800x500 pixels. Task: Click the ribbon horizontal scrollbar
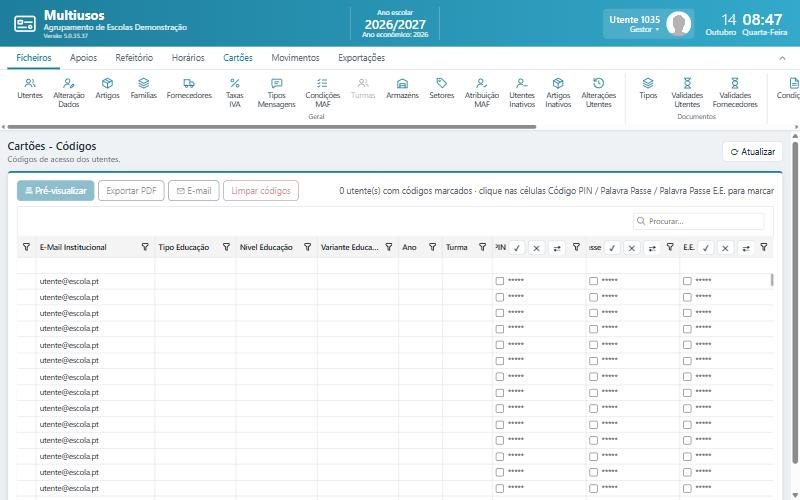[272, 127]
